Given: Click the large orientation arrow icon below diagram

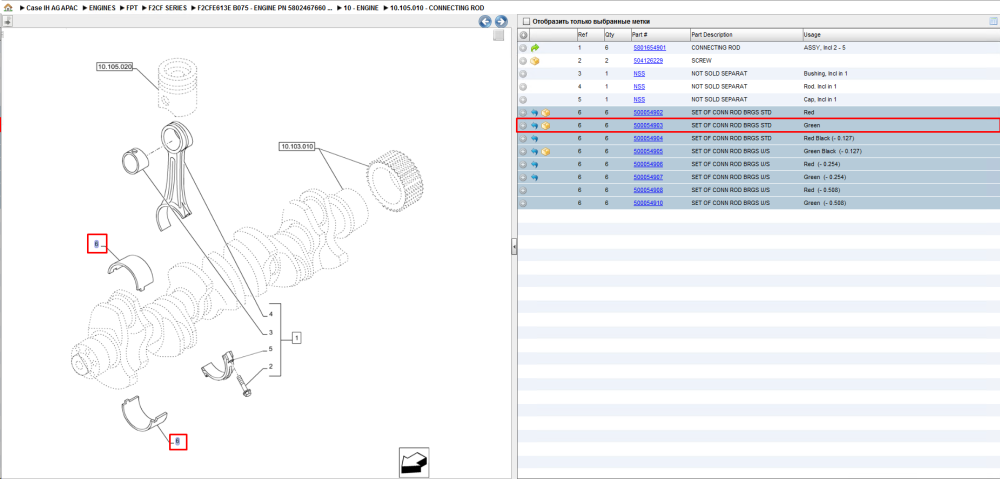Looking at the screenshot, I should [x=414, y=462].
